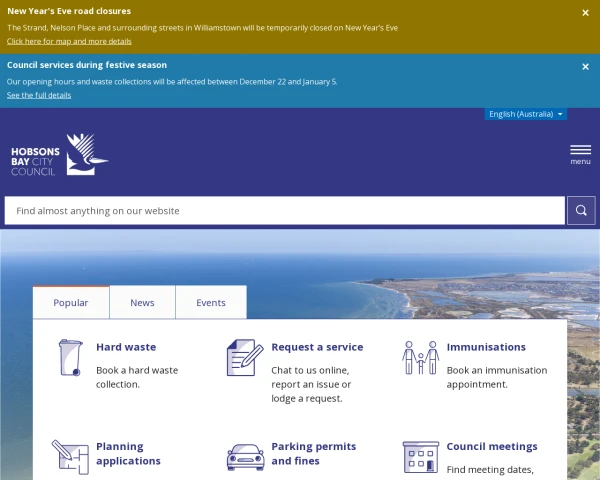Focus the 'Find almost anything' search field
This screenshot has height=480, width=600.
point(285,211)
